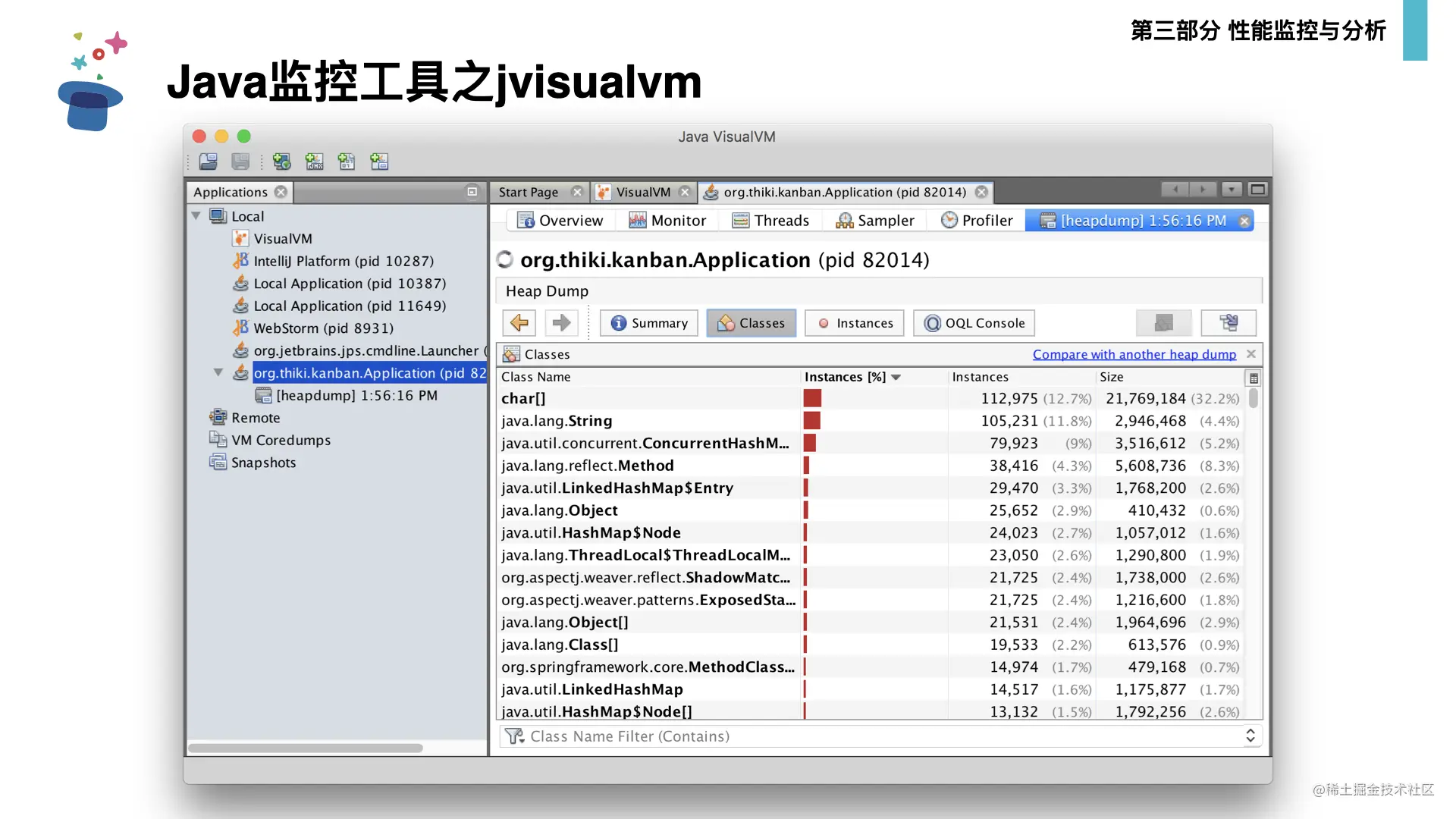Open the Monitor tab

coord(667,220)
